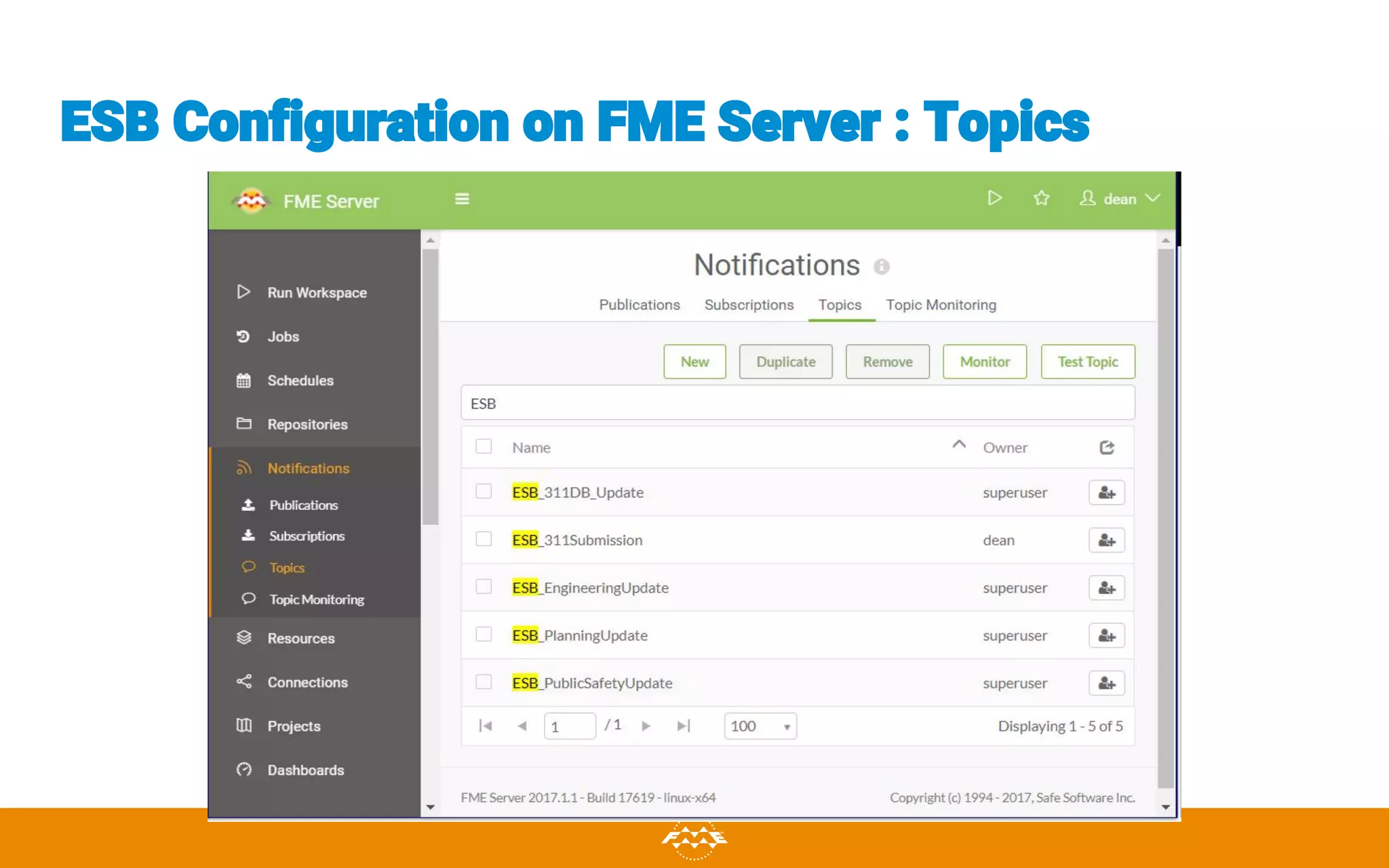Image resolution: width=1389 pixels, height=868 pixels.
Task: Click the Monitor button
Action: coord(985,362)
